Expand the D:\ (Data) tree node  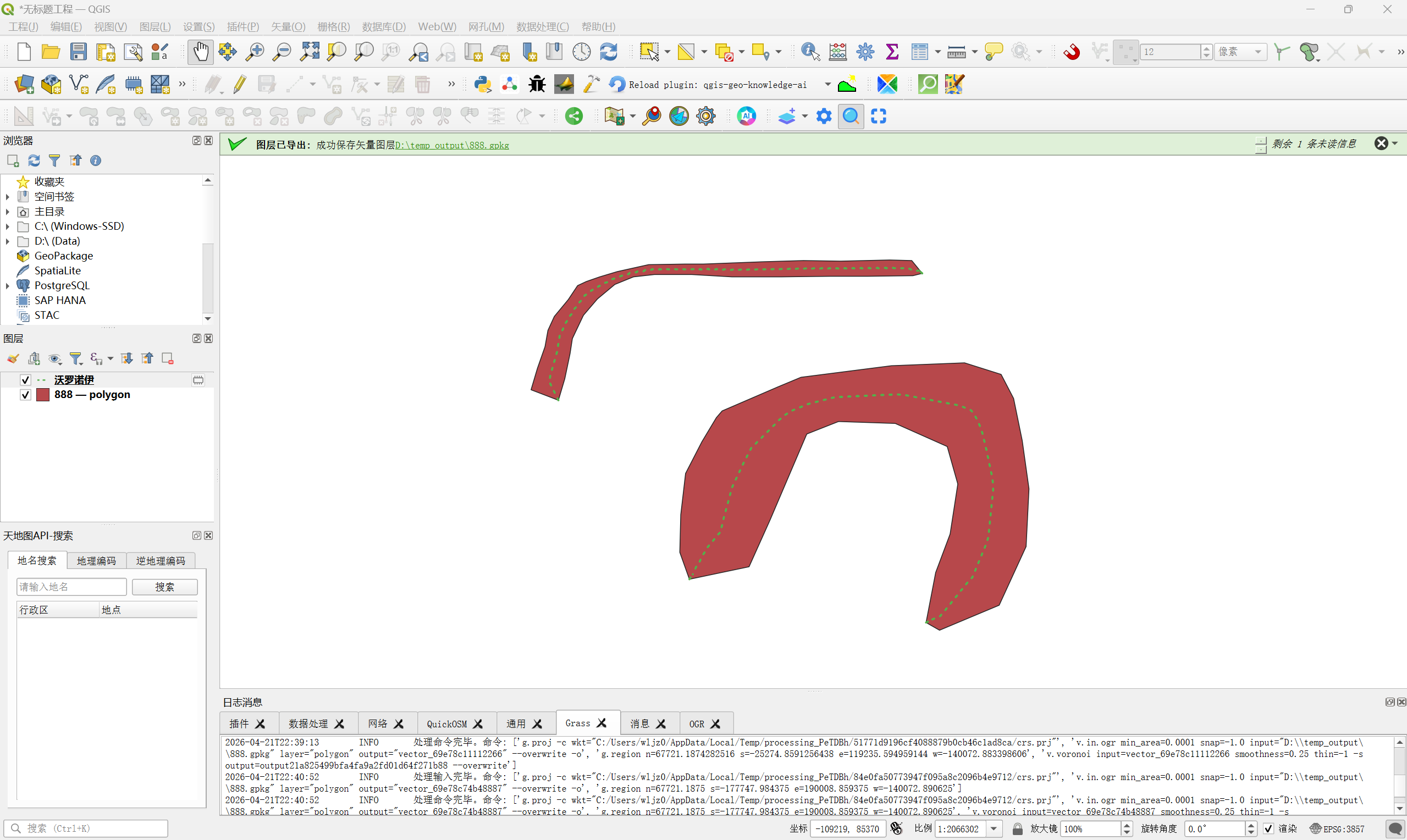[7, 241]
